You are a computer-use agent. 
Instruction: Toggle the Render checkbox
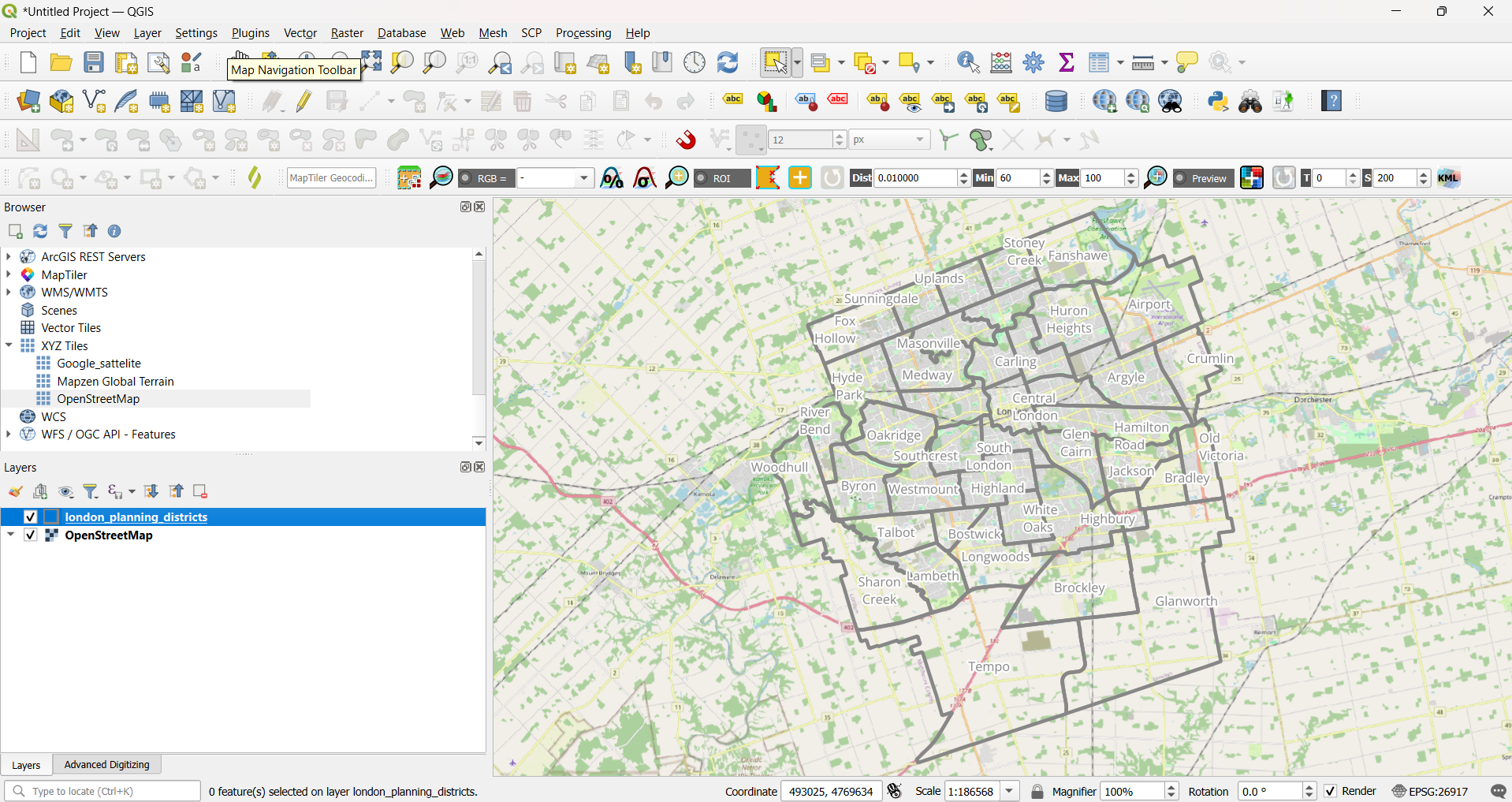tap(1331, 791)
